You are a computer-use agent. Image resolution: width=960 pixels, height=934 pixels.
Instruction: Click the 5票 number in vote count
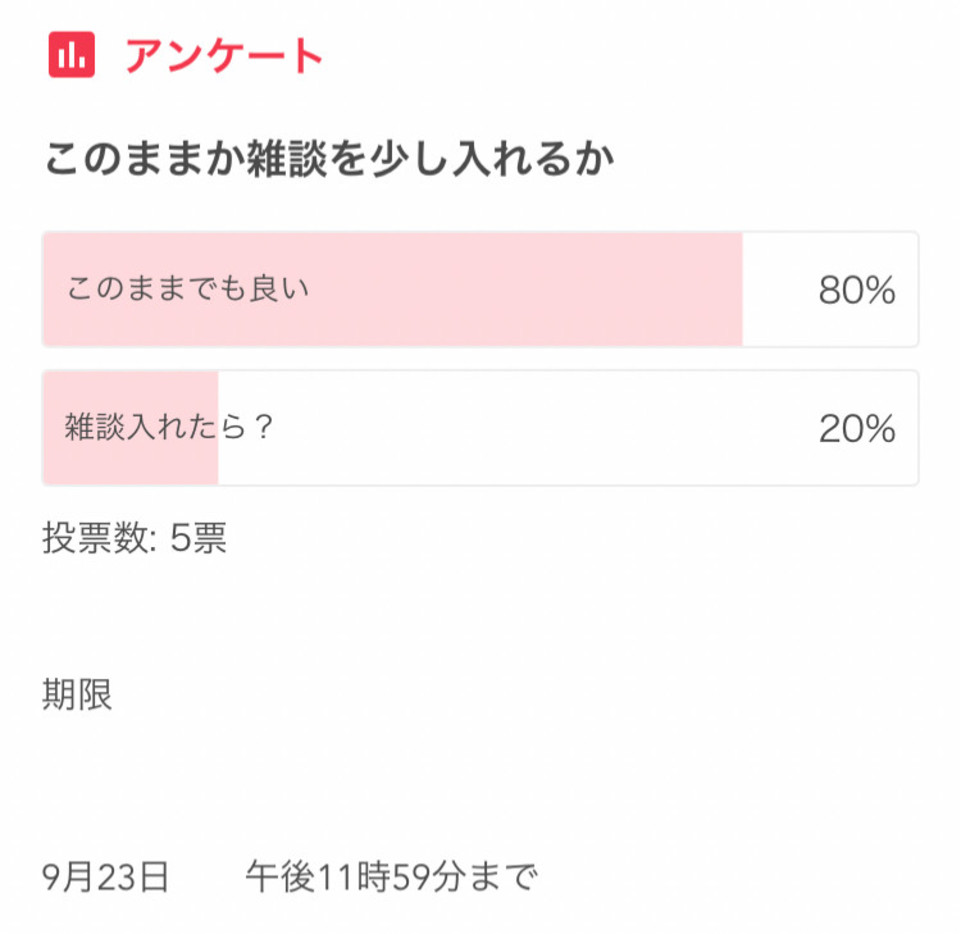pyautogui.click(x=198, y=538)
